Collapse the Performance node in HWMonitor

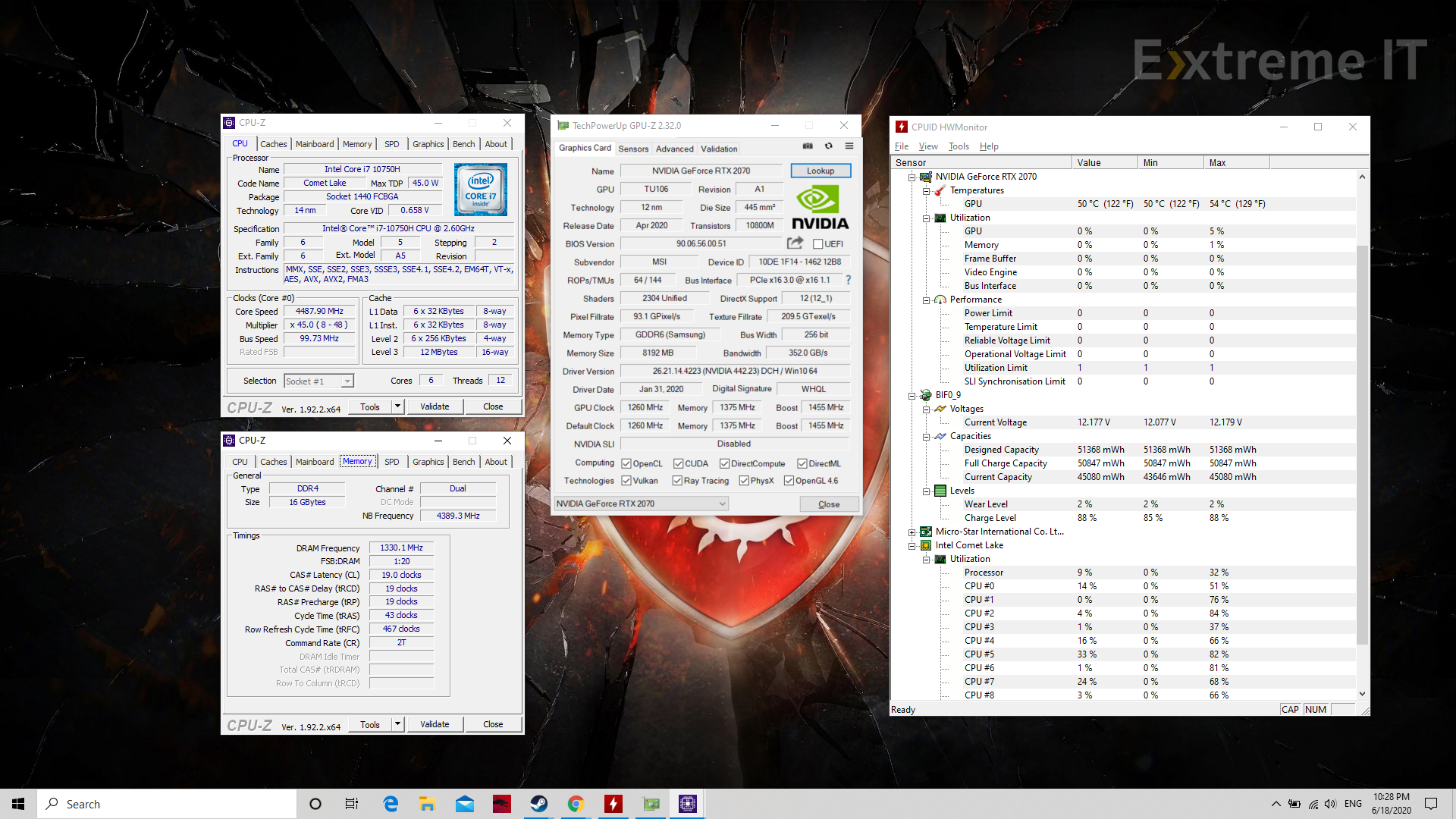(x=926, y=300)
